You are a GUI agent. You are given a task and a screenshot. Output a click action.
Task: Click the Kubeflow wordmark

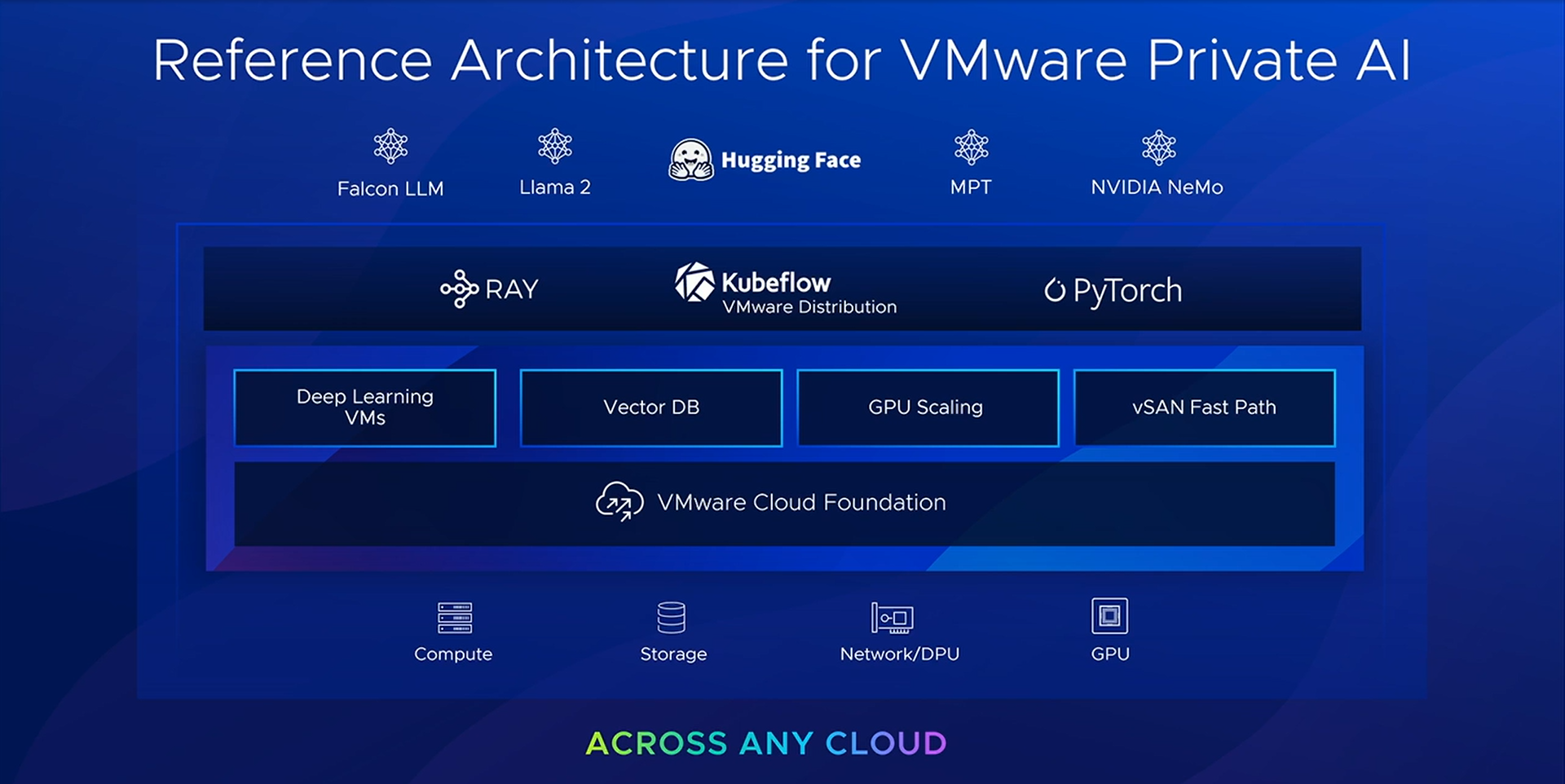(776, 282)
